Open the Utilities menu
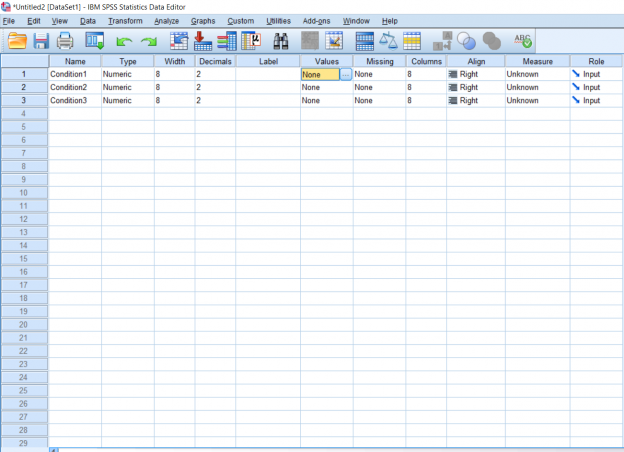Image resolution: width=624 pixels, height=452 pixels. coord(279,21)
